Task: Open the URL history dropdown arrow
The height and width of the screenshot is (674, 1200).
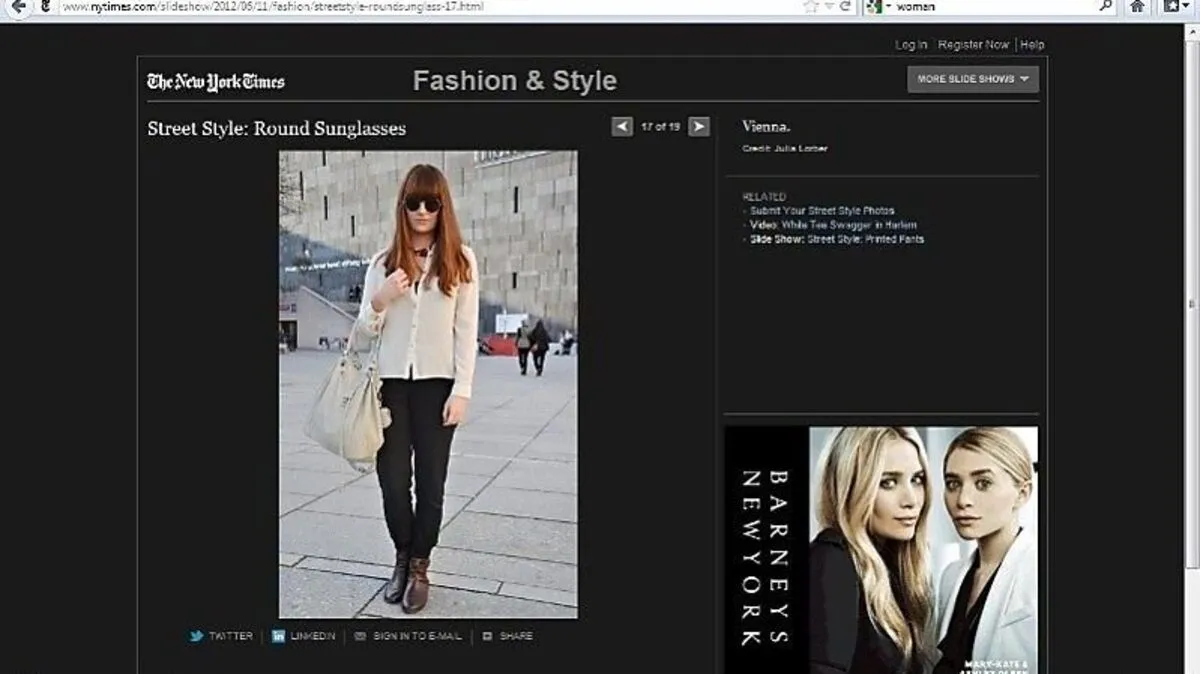Action: 829,7
